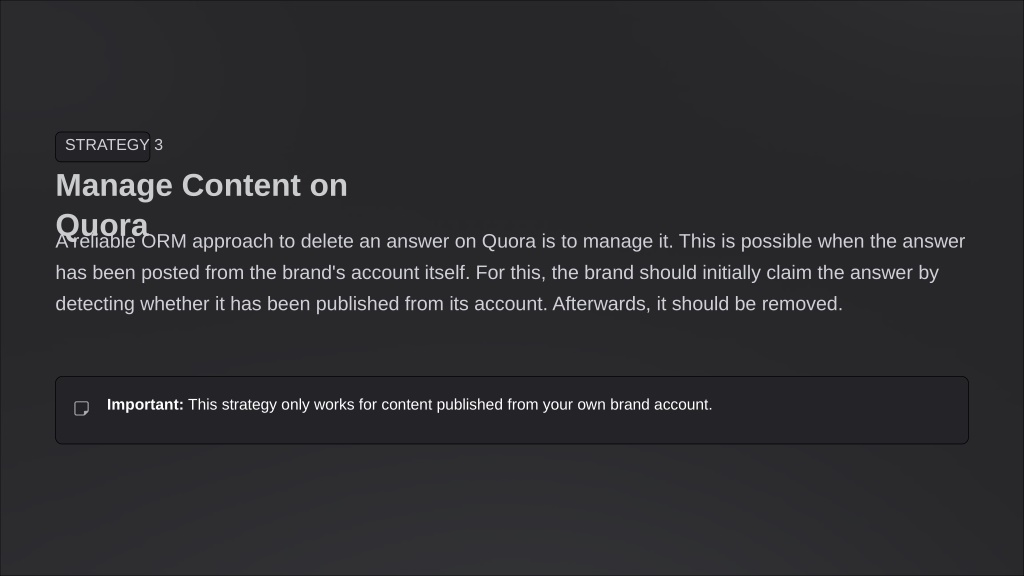Image resolution: width=1024 pixels, height=576 pixels.
Task: Click the STRATEGY 3 badge
Action: [103, 146]
